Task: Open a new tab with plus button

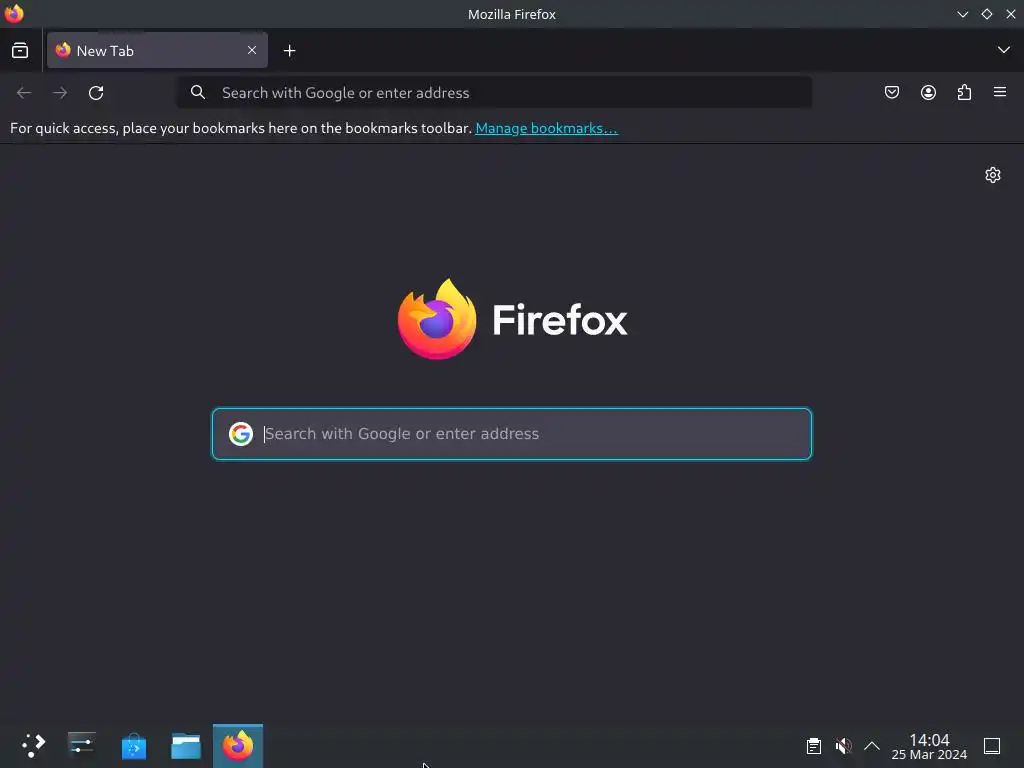Action: [289, 50]
